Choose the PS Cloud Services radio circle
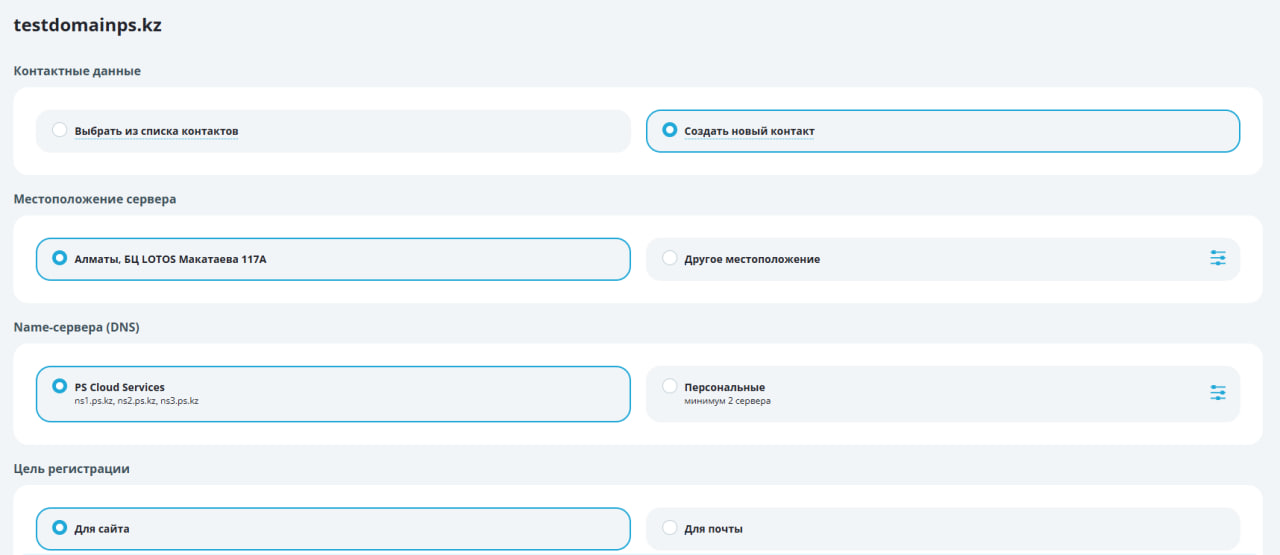1280x555 pixels. click(x=60, y=386)
